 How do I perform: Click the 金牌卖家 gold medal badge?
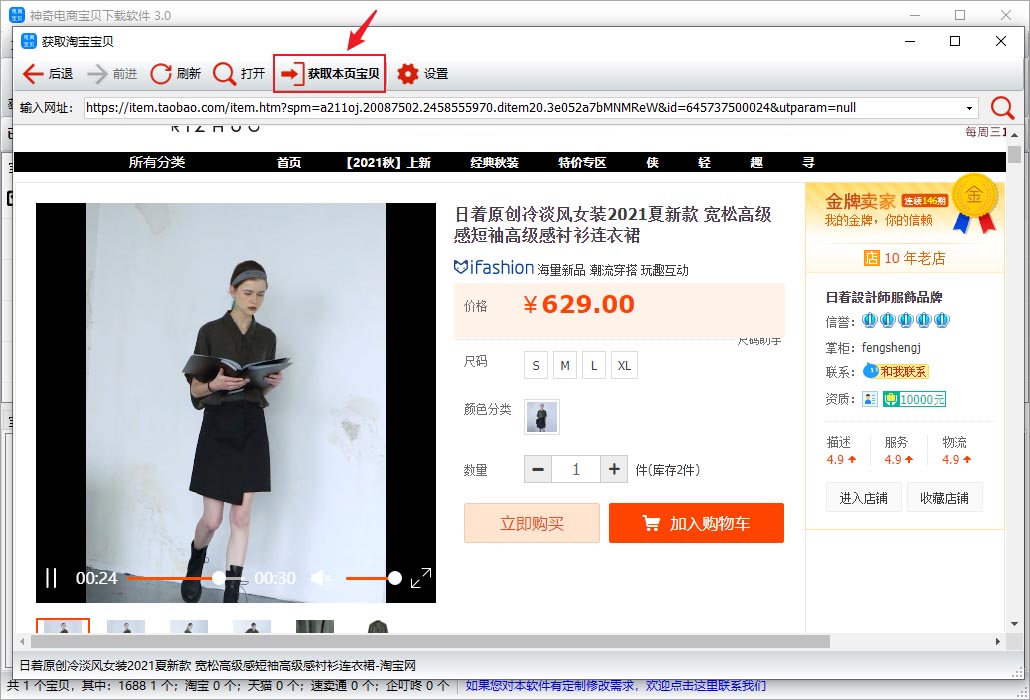[x=975, y=203]
